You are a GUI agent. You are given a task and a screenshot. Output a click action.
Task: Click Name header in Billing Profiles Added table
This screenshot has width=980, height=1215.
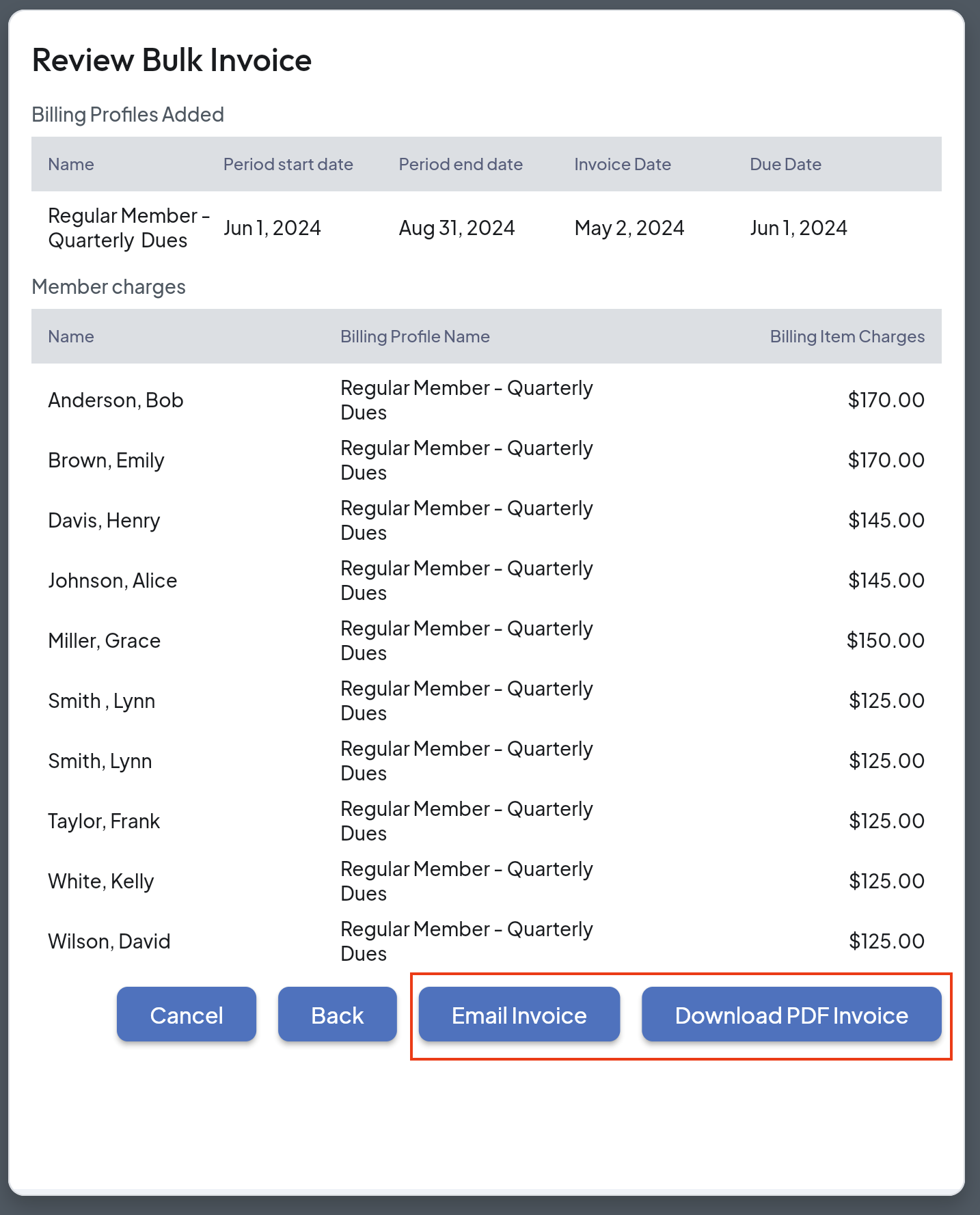pyautogui.click(x=71, y=164)
